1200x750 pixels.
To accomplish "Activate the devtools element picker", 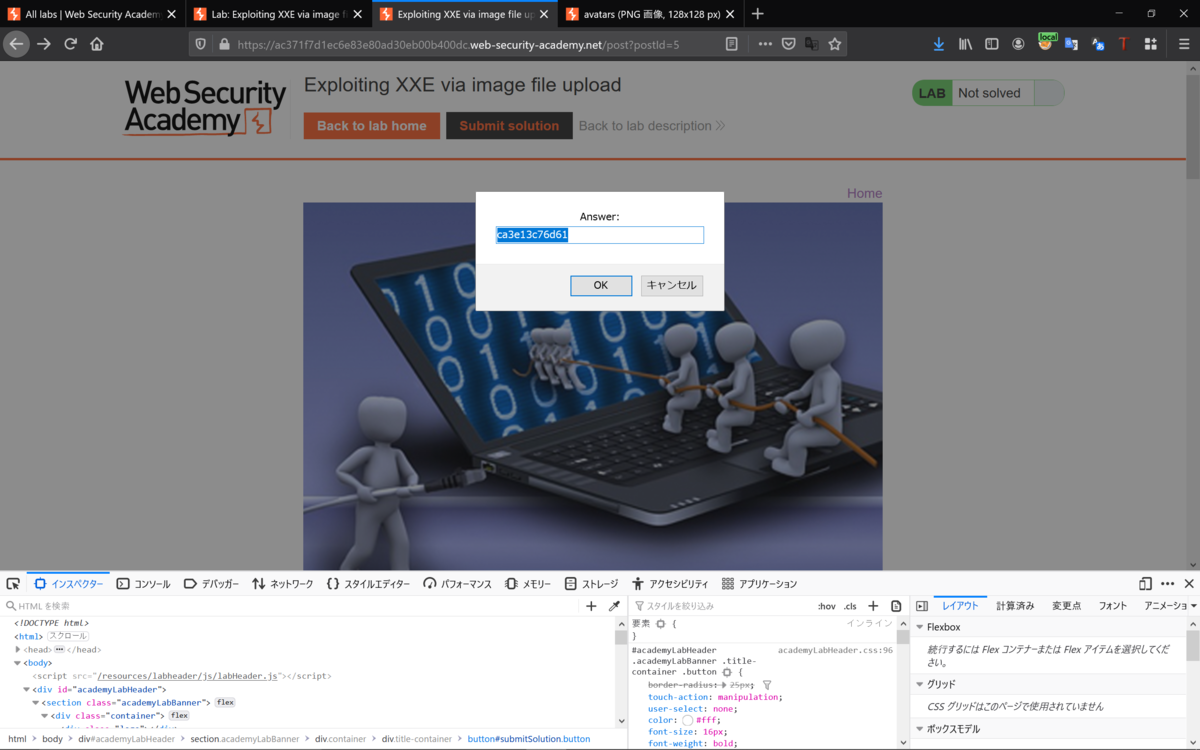I will [13, 584].
